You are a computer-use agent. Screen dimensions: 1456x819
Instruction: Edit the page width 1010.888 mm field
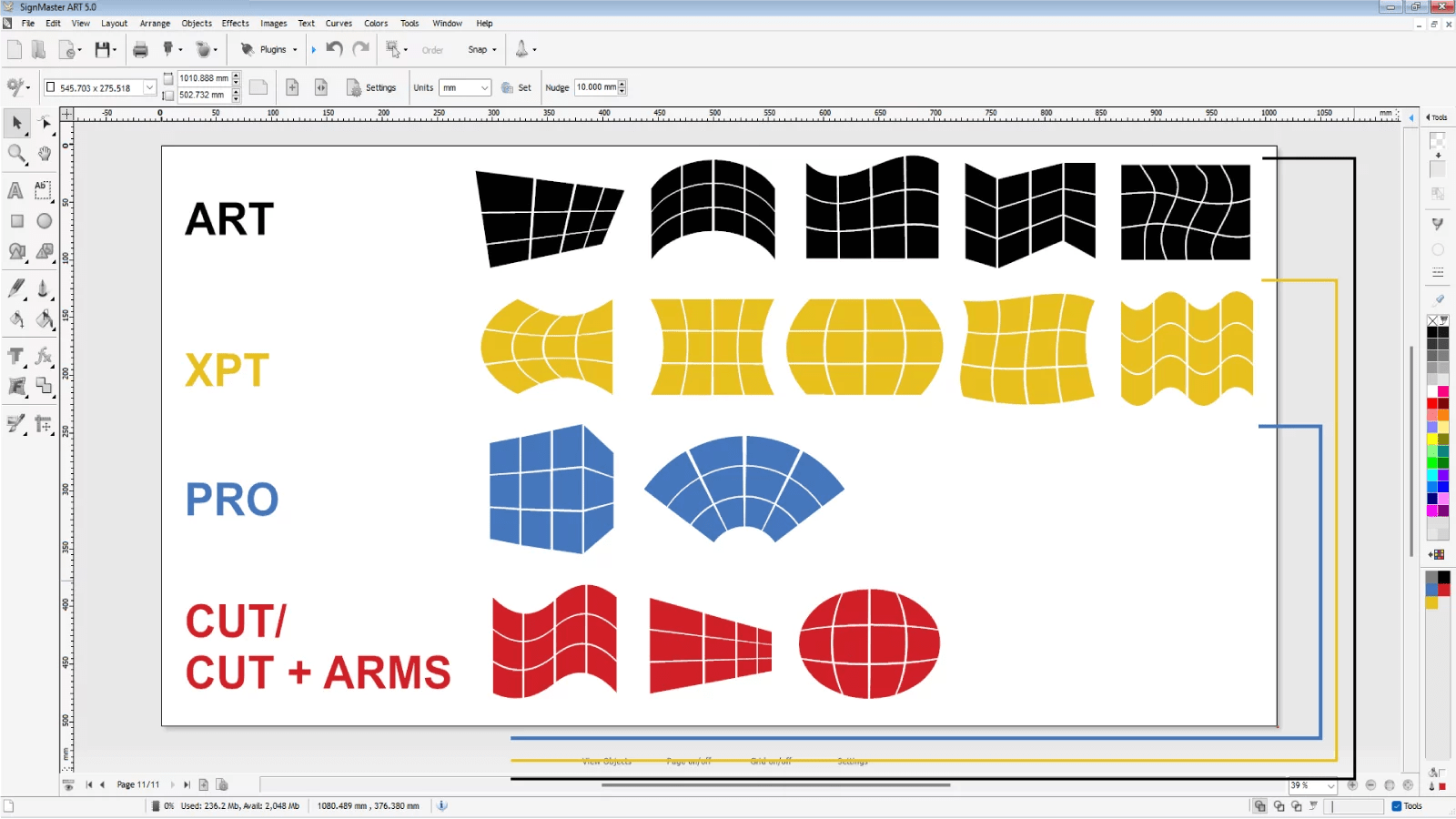pyautogui.click(x=204, y=78)
